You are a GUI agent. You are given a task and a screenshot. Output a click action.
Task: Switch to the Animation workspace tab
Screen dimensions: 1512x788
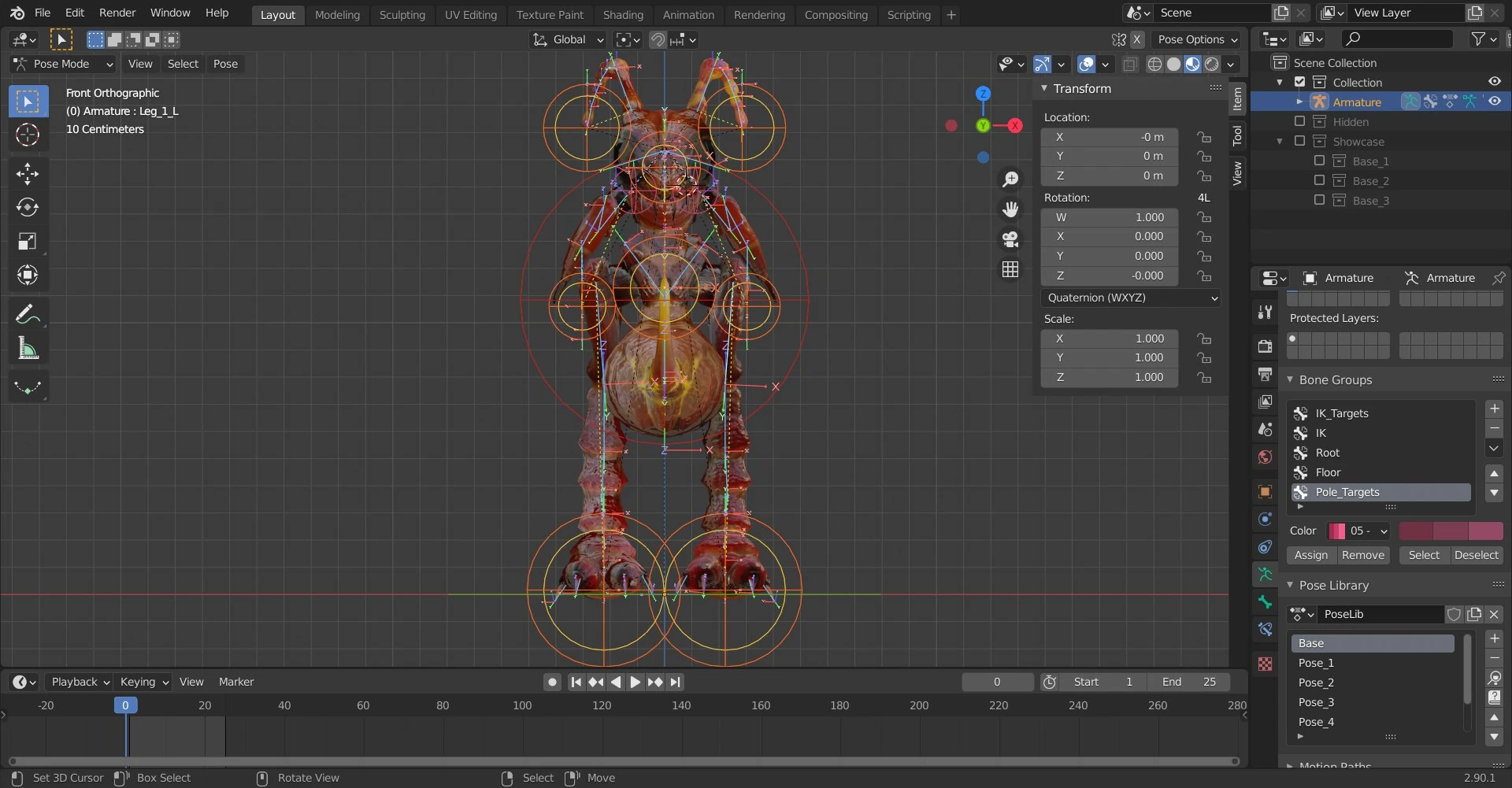click(x=688, y=14)
